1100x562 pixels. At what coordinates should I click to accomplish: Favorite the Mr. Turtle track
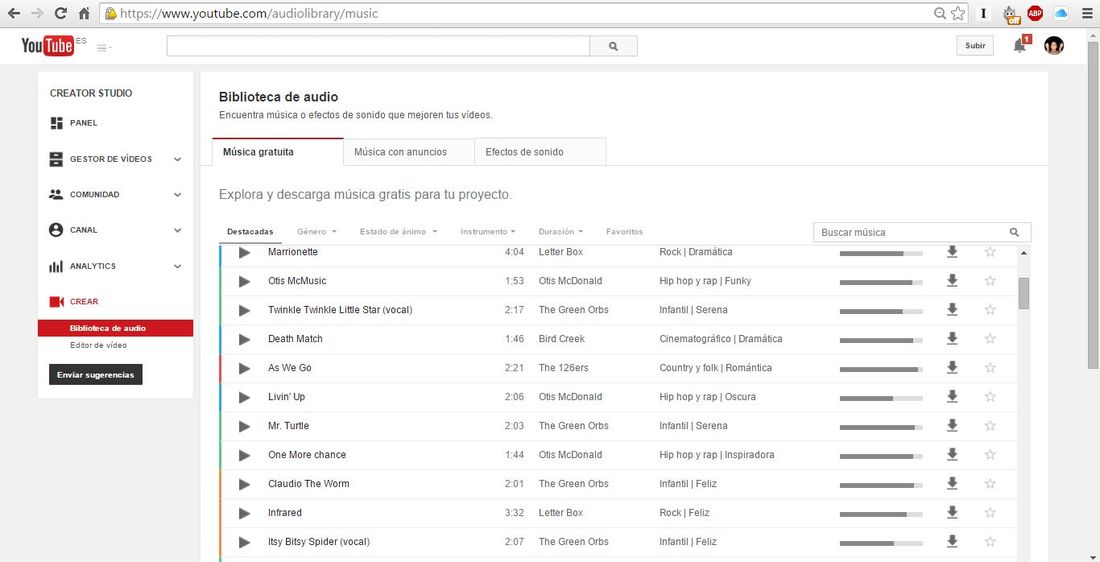click(x=990, y=425)
